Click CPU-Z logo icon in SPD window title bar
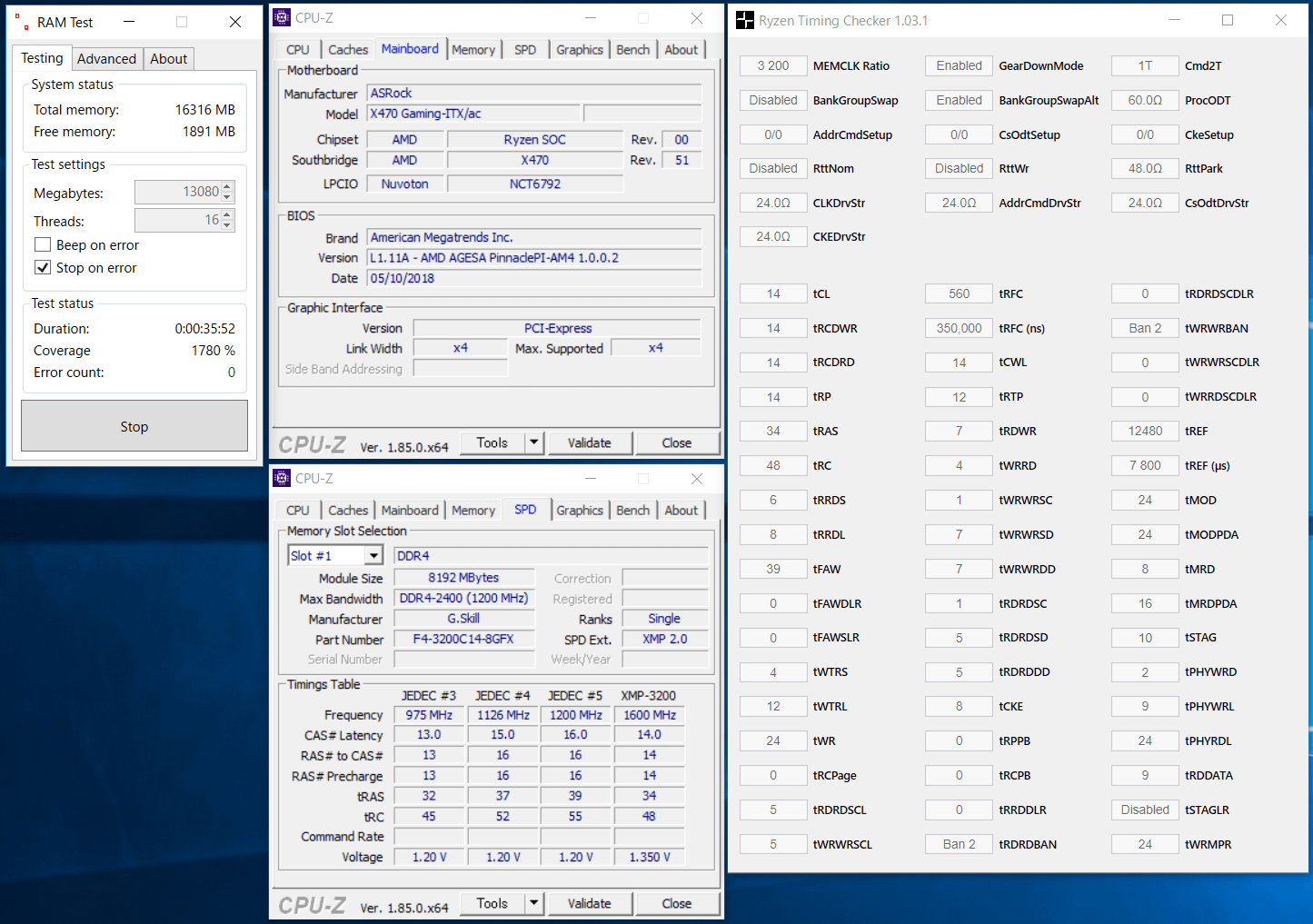This screenshot has width=1313, height=924. click(x=283, y=478)
